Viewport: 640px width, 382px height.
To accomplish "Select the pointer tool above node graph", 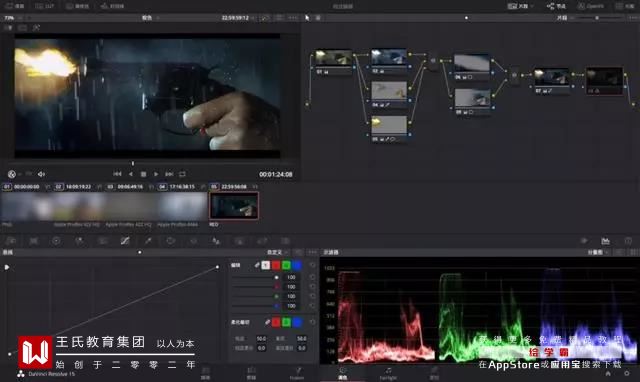I will coord(307,18).
